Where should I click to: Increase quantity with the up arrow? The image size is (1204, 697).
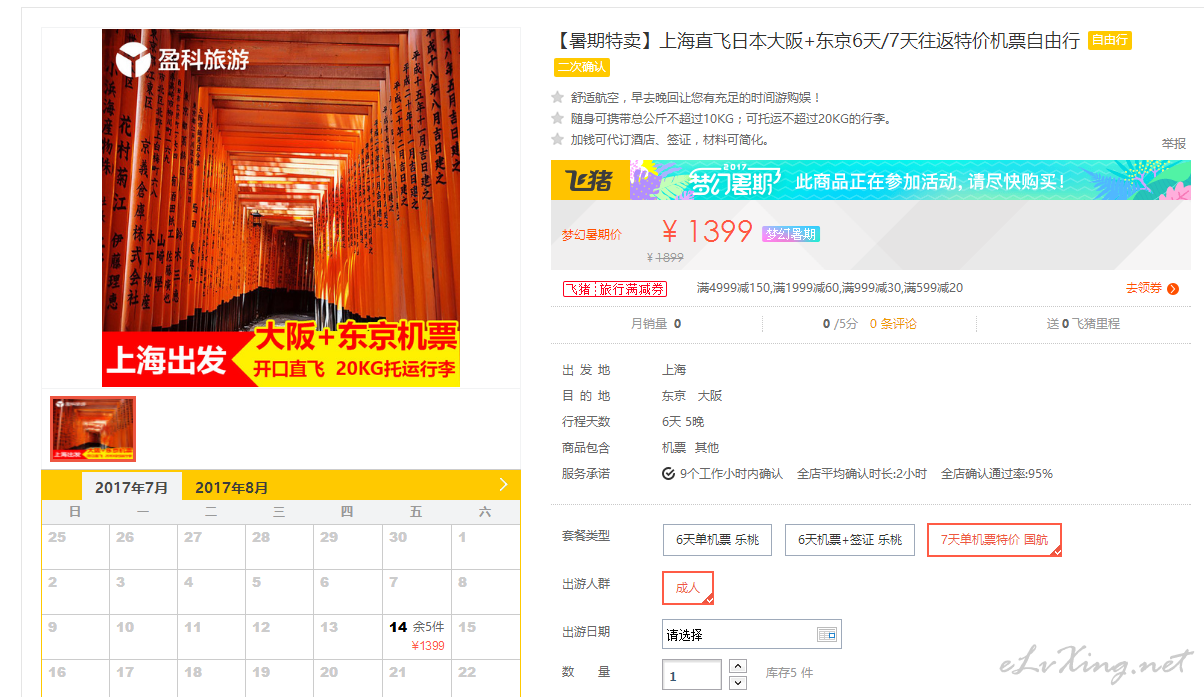pos(738,666)
